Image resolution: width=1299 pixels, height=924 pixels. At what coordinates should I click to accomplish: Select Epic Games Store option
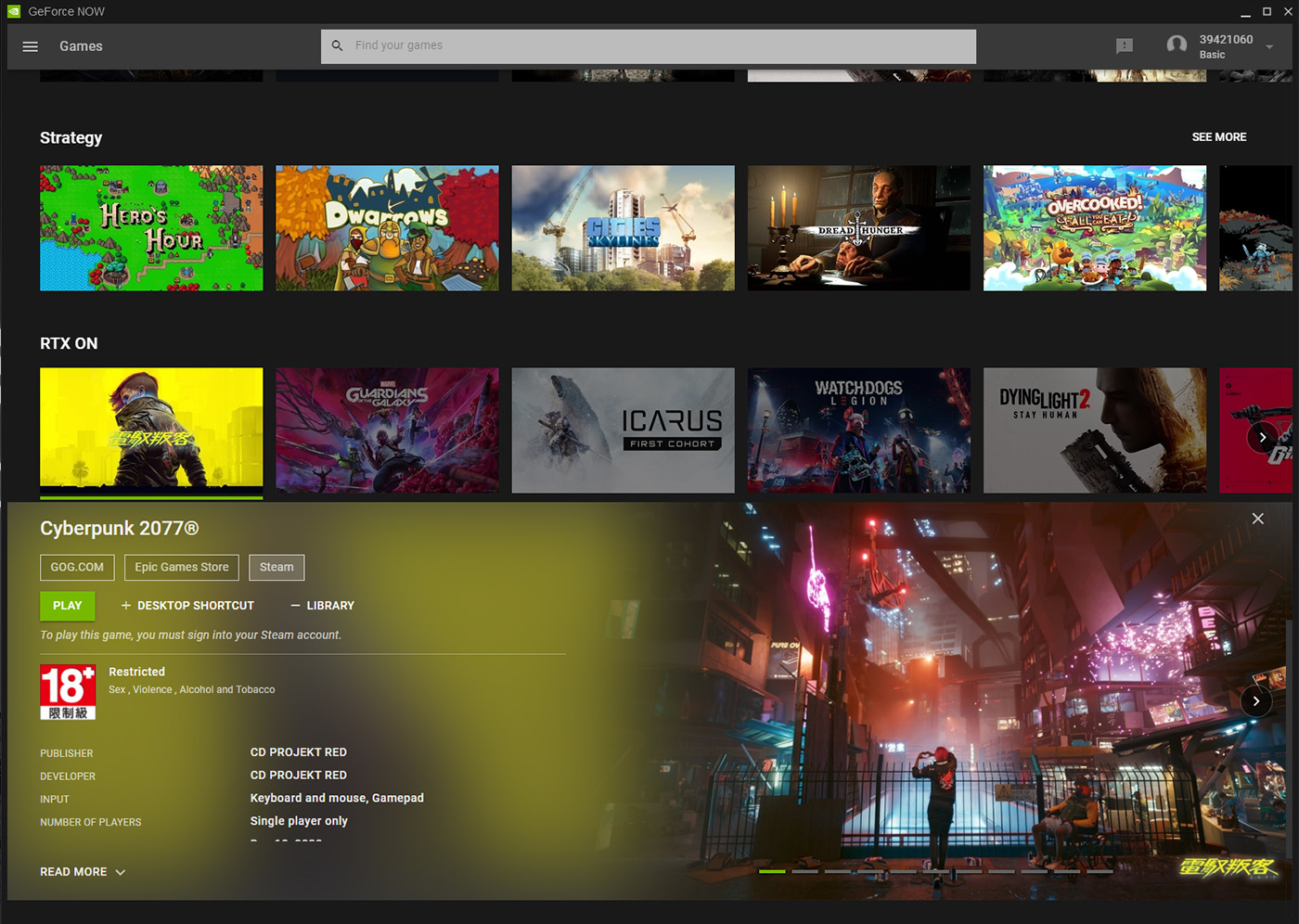182,567
